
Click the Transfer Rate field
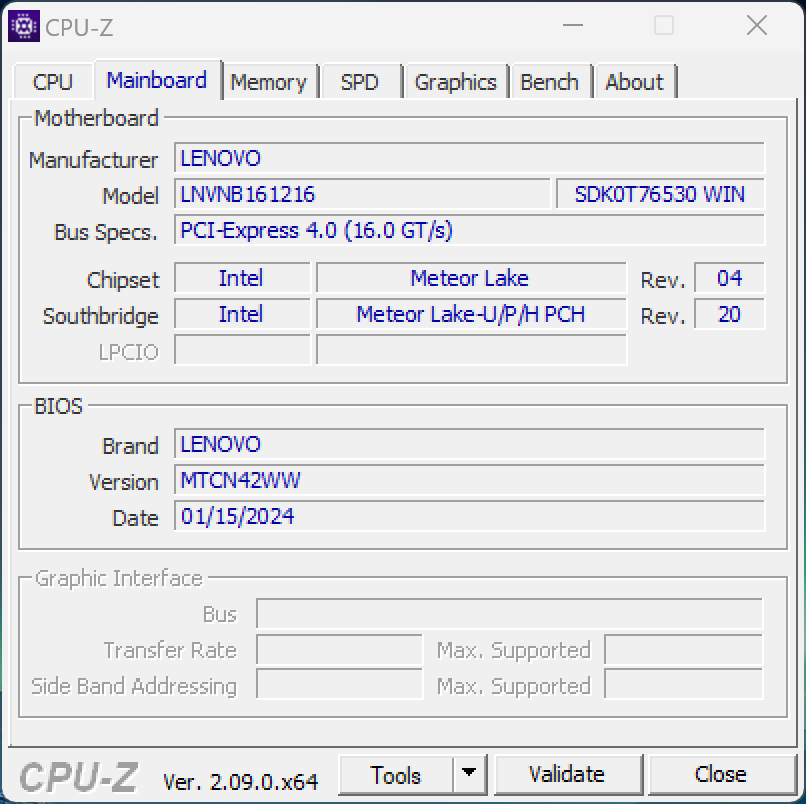pyautogui.click(x=339, y=649)
